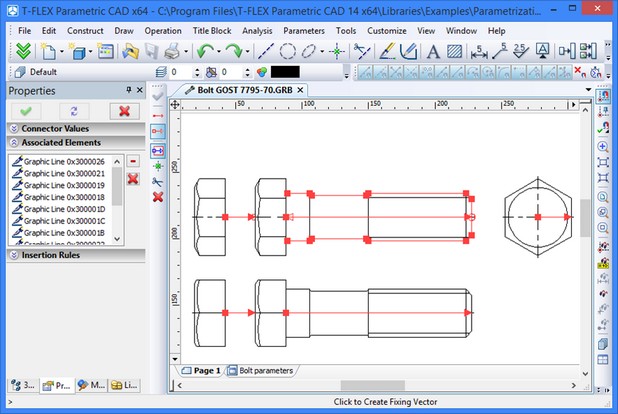Screen dimensions: 618x414
Task: Open the new document dropdown arrow
Action: point(61,52)
